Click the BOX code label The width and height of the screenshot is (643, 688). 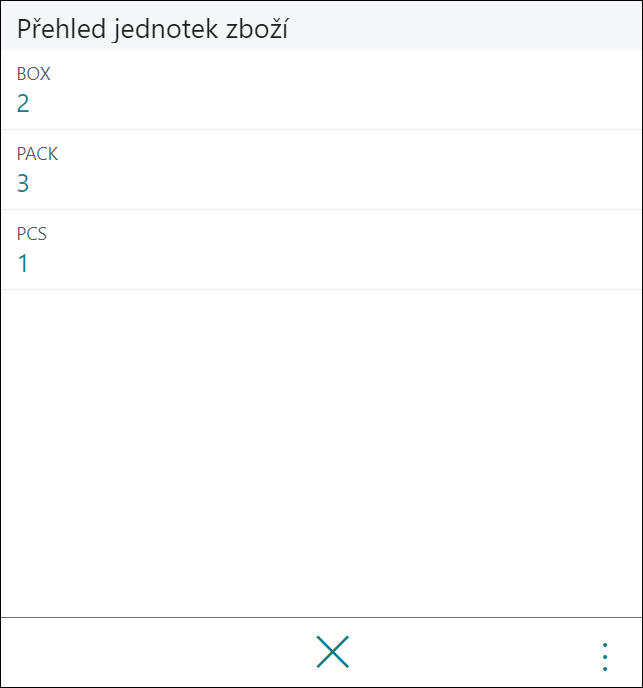33,74
